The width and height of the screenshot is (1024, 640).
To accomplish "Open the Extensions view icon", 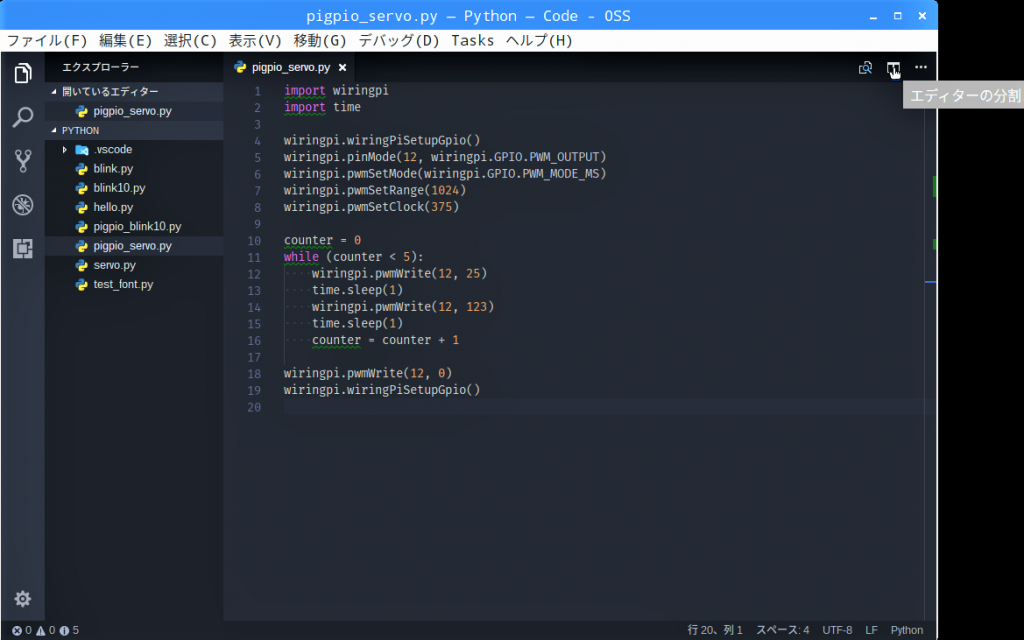I will (x=22, y=249).
